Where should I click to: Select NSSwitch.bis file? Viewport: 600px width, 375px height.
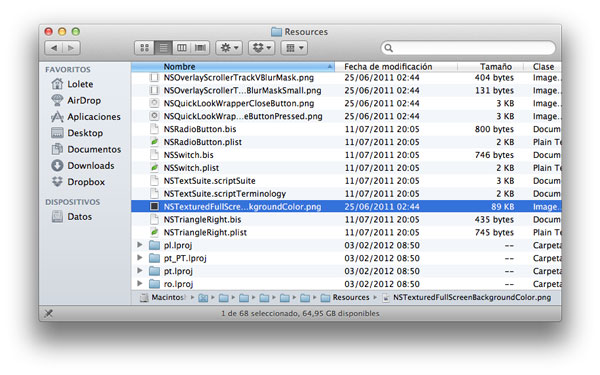point(188,155)
